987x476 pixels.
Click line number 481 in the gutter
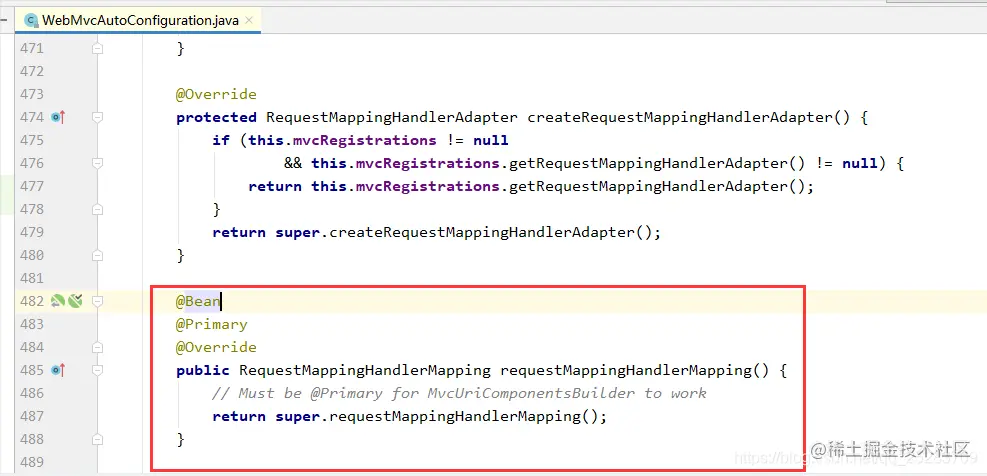click(x=31, y=278)
